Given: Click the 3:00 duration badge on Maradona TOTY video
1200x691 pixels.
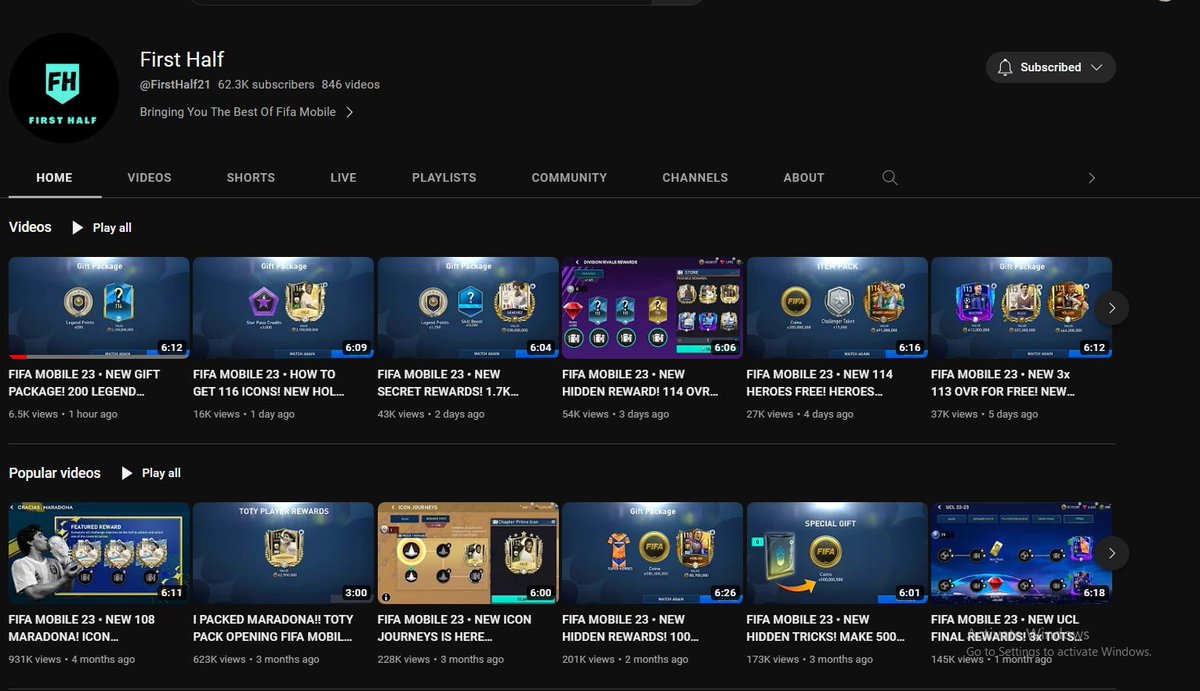Looking at the screenshot, I should point(356,593).
